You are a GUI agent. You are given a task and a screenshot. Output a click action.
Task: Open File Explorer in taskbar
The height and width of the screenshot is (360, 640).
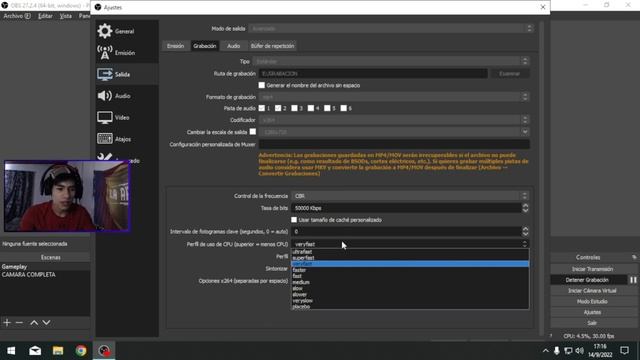coord(58,351)
